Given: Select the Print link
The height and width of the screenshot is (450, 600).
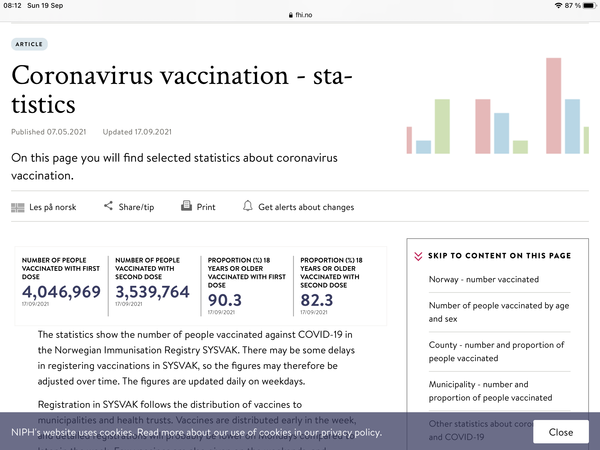Looking at the screenshot, I should click(x=206, y=207).
